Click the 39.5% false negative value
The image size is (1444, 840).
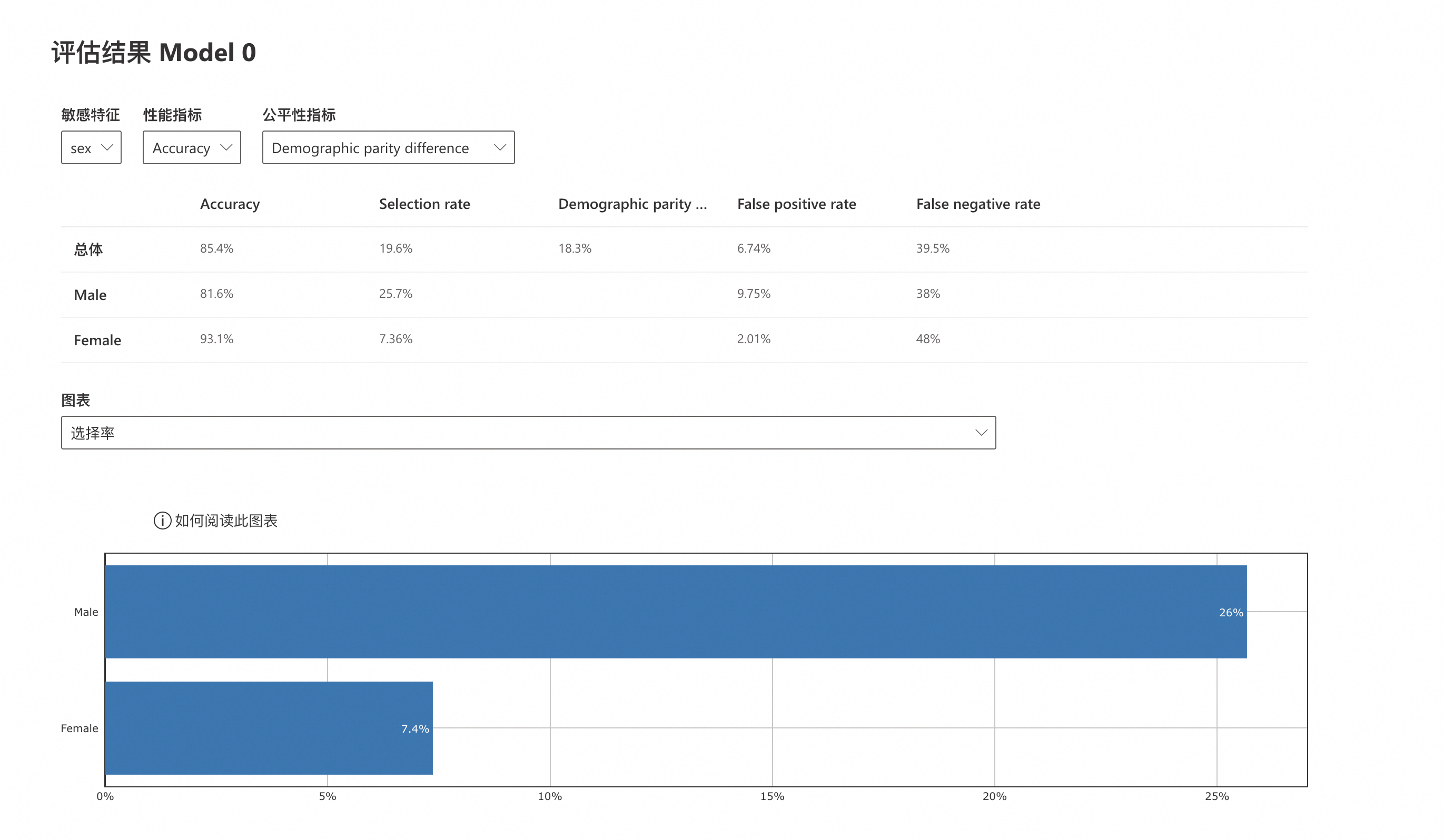(933, 248)
